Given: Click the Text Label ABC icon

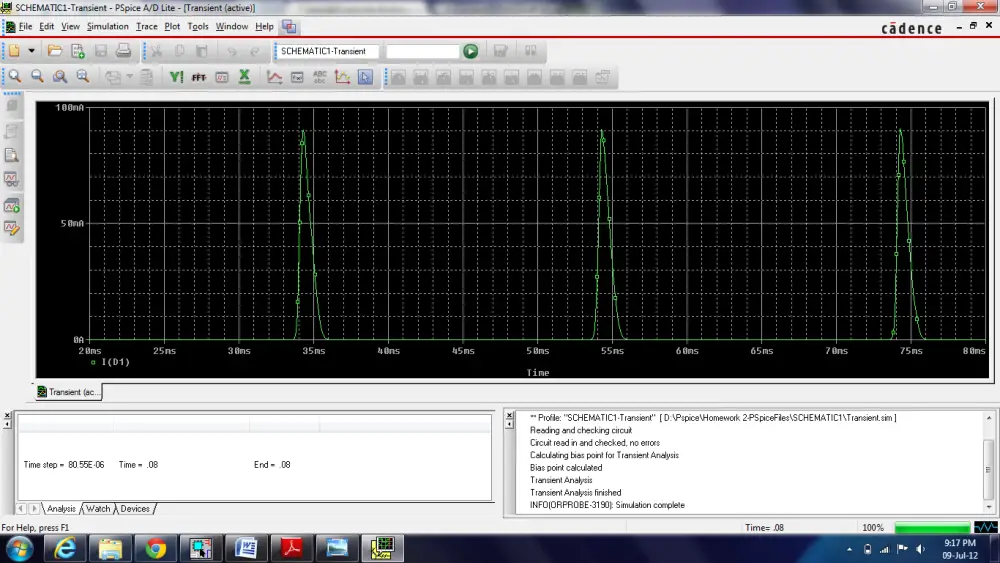Looking at the screenshot, I should [x=320, y=77].
